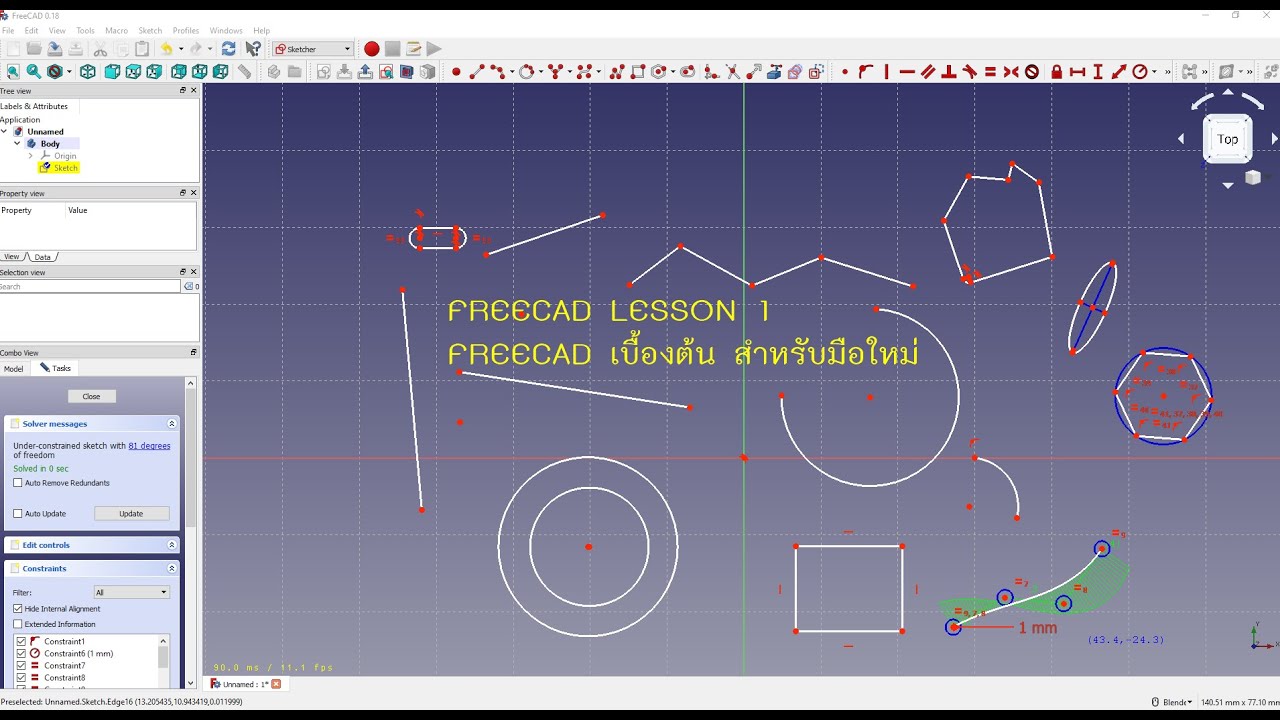
Task: Click the Save document icon
Action: coord(55,49)
